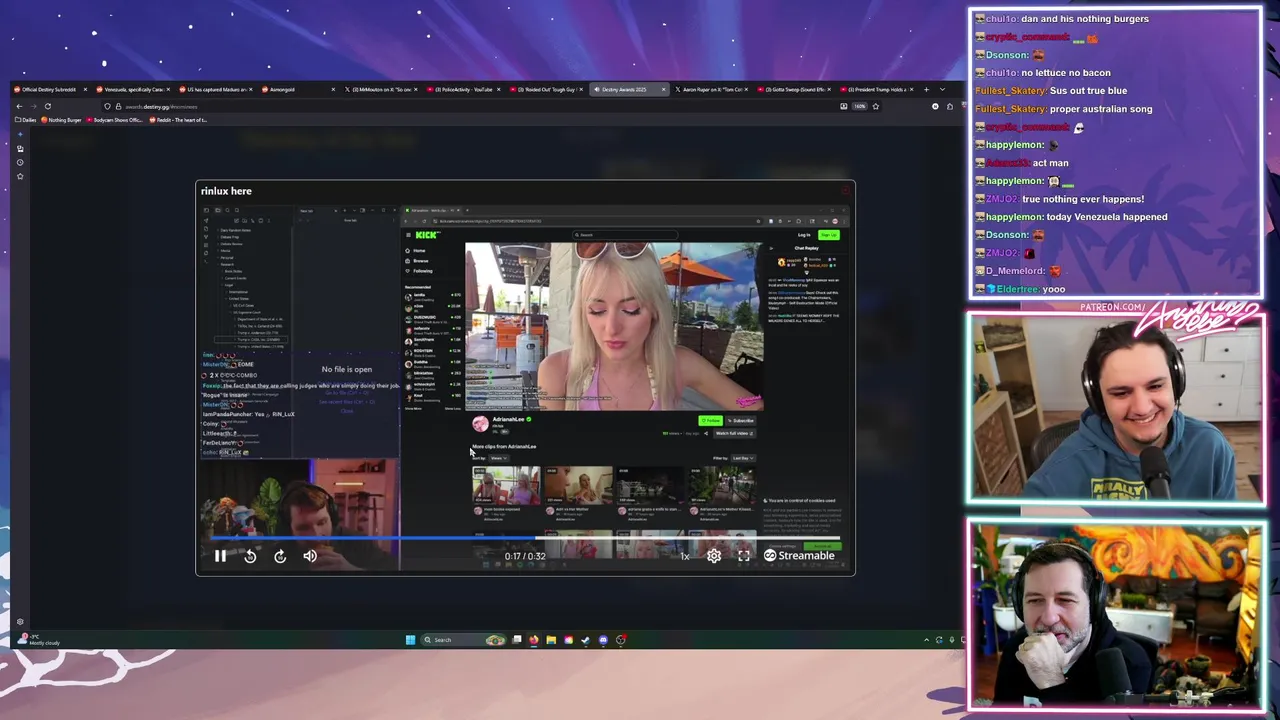
Task: Switch to the Asmongold tab
Action: 298,89
